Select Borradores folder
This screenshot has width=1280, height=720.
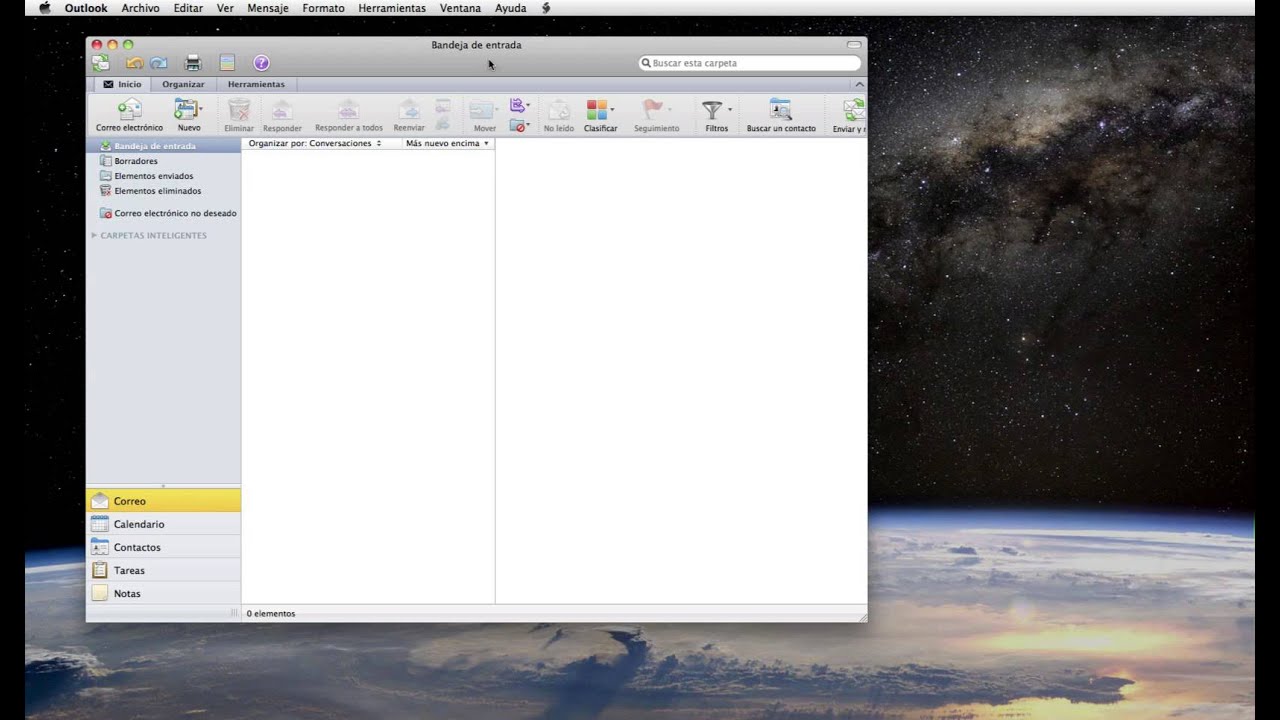(163, 161)
